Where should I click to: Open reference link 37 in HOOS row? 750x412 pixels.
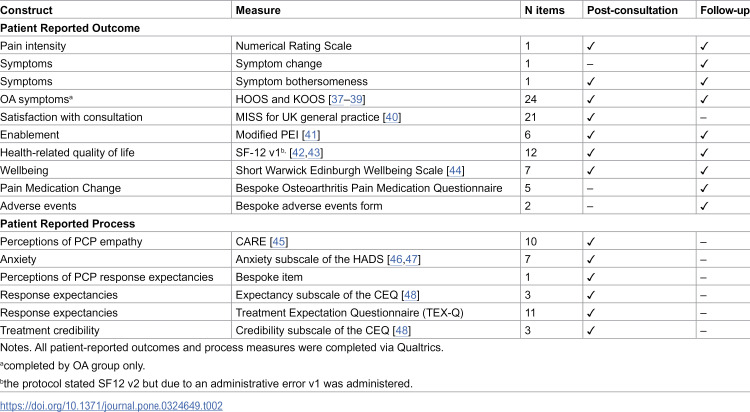337,99
